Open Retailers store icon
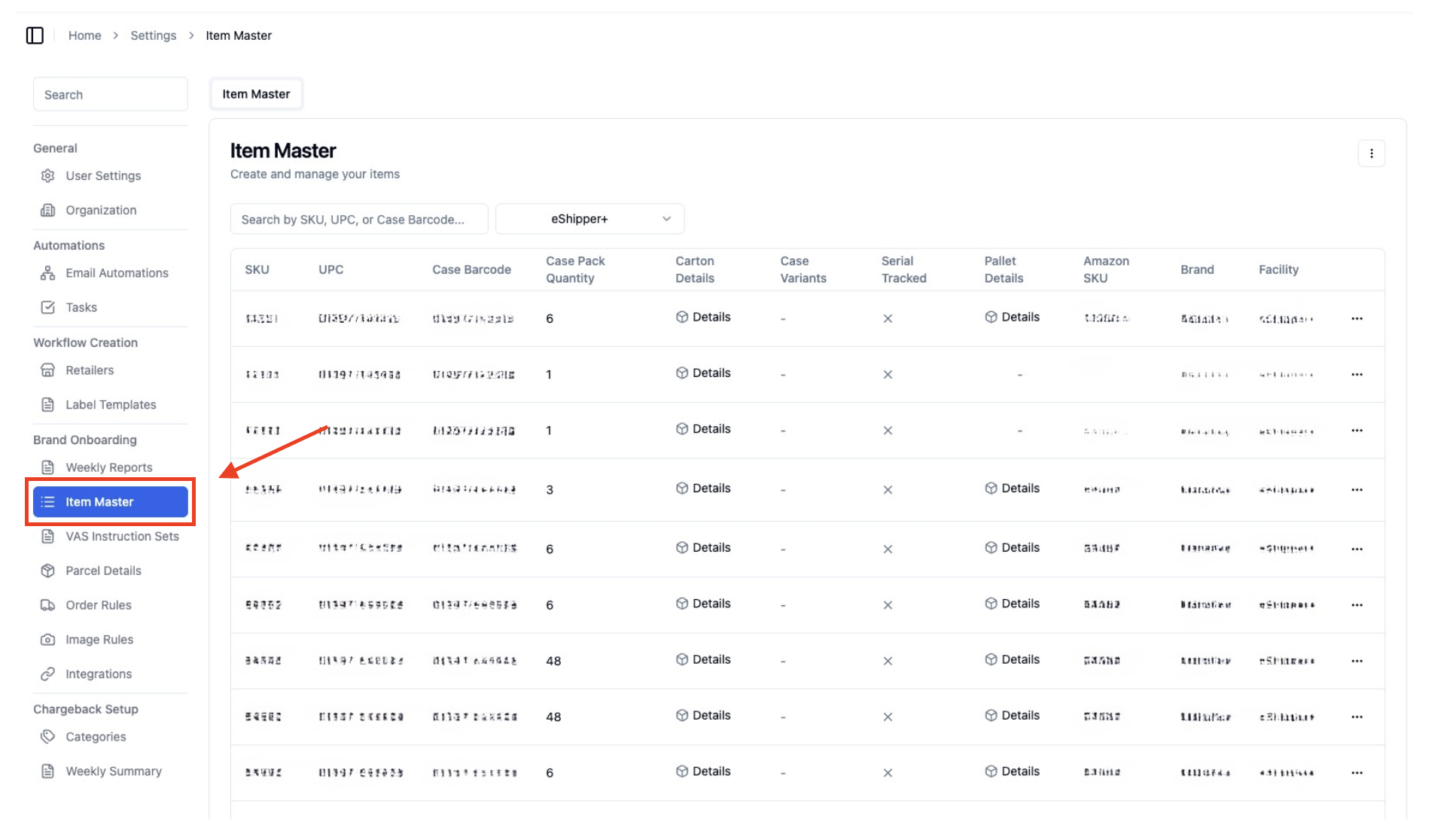 (48, 370)
